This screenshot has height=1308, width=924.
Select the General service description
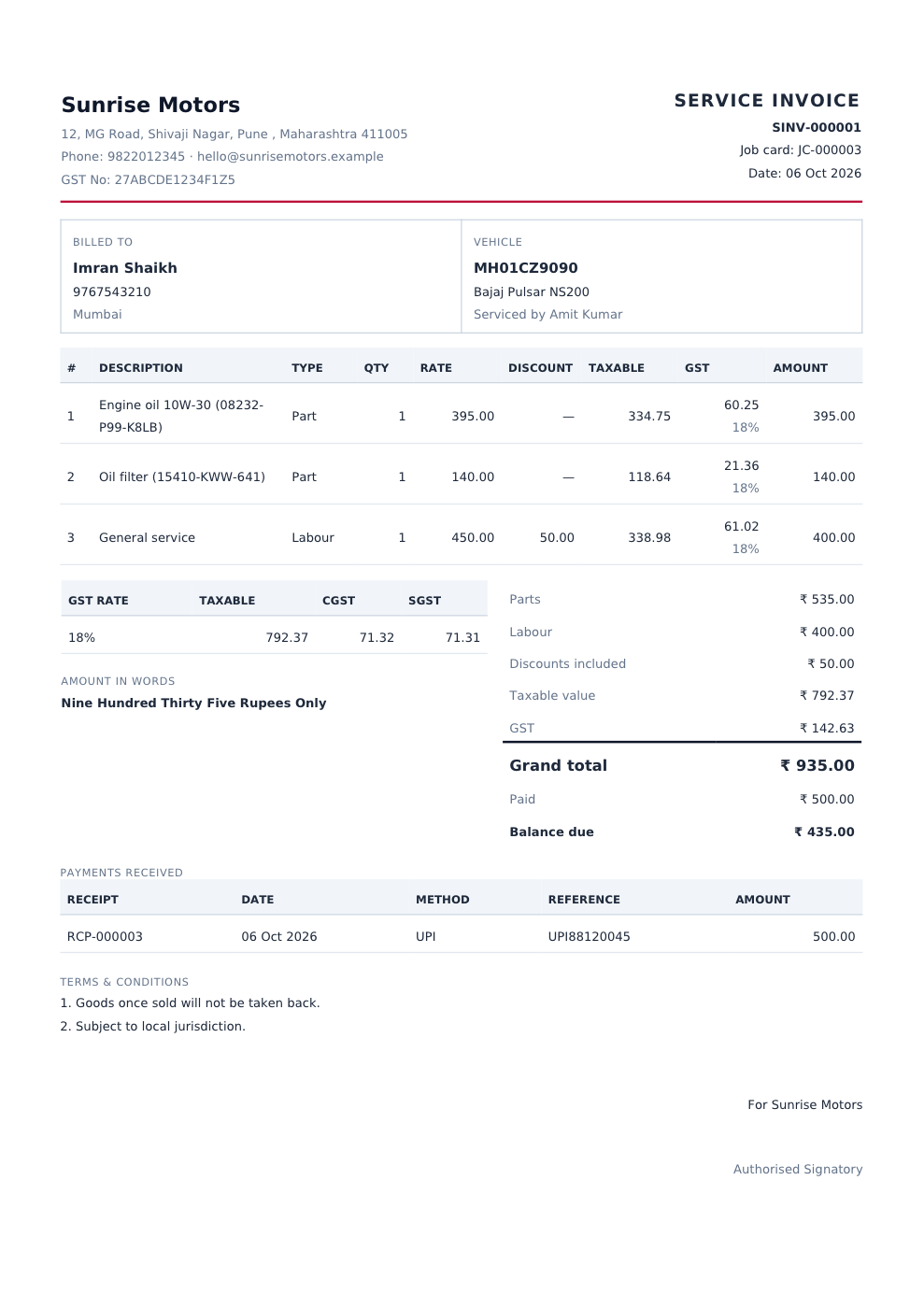(x=148, y=537)
